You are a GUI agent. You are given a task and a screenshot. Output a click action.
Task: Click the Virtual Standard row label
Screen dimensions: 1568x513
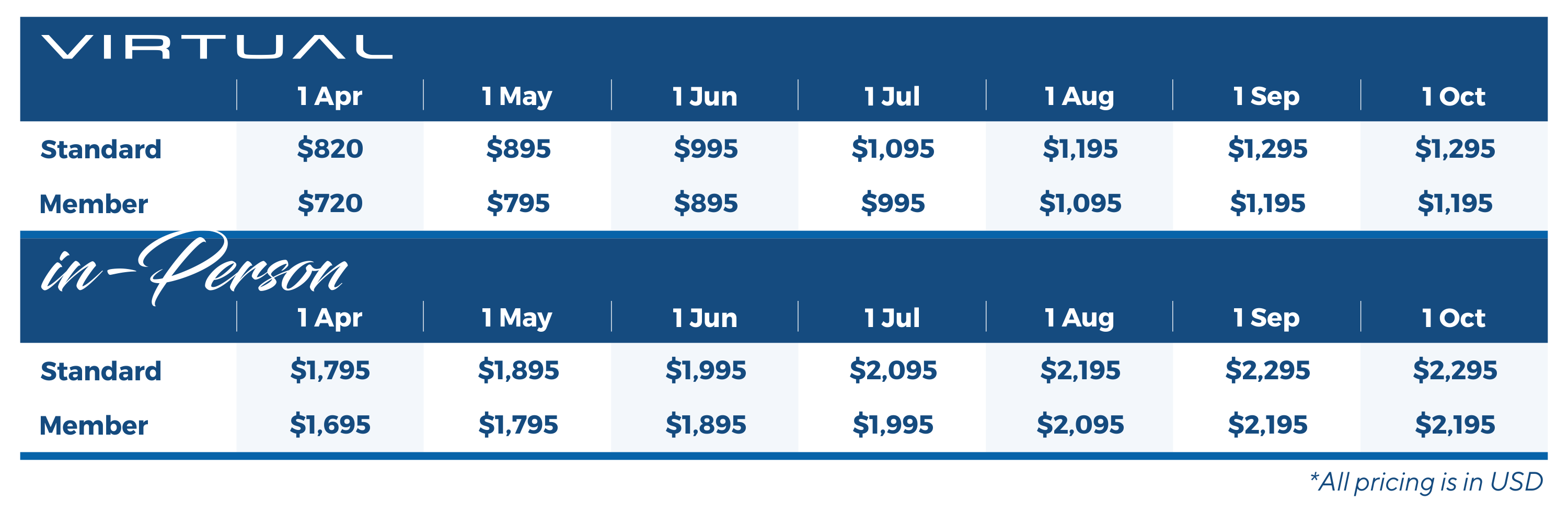pyautogui.click(x=101, y=149)
